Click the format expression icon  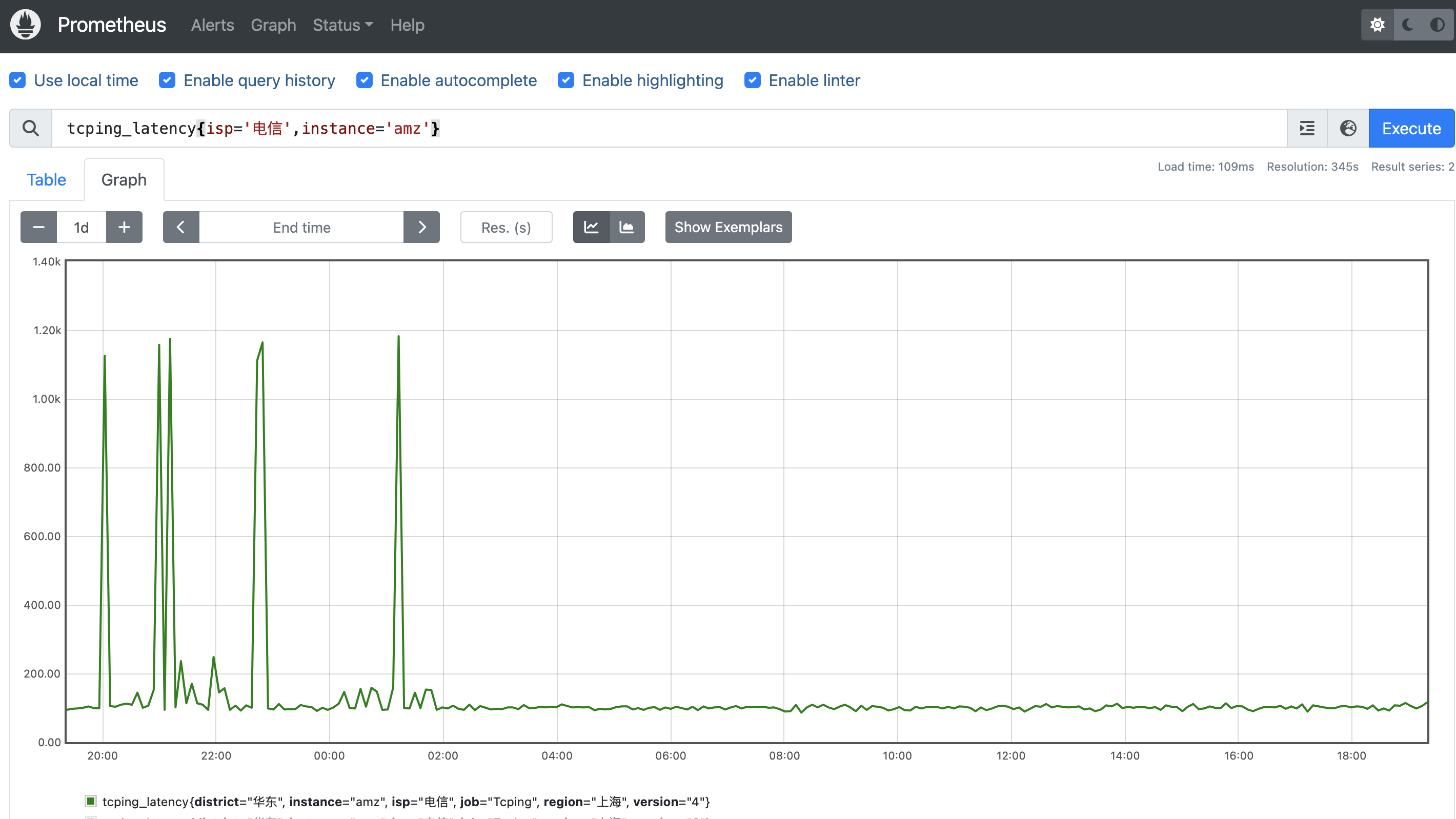pos(1307,128)
